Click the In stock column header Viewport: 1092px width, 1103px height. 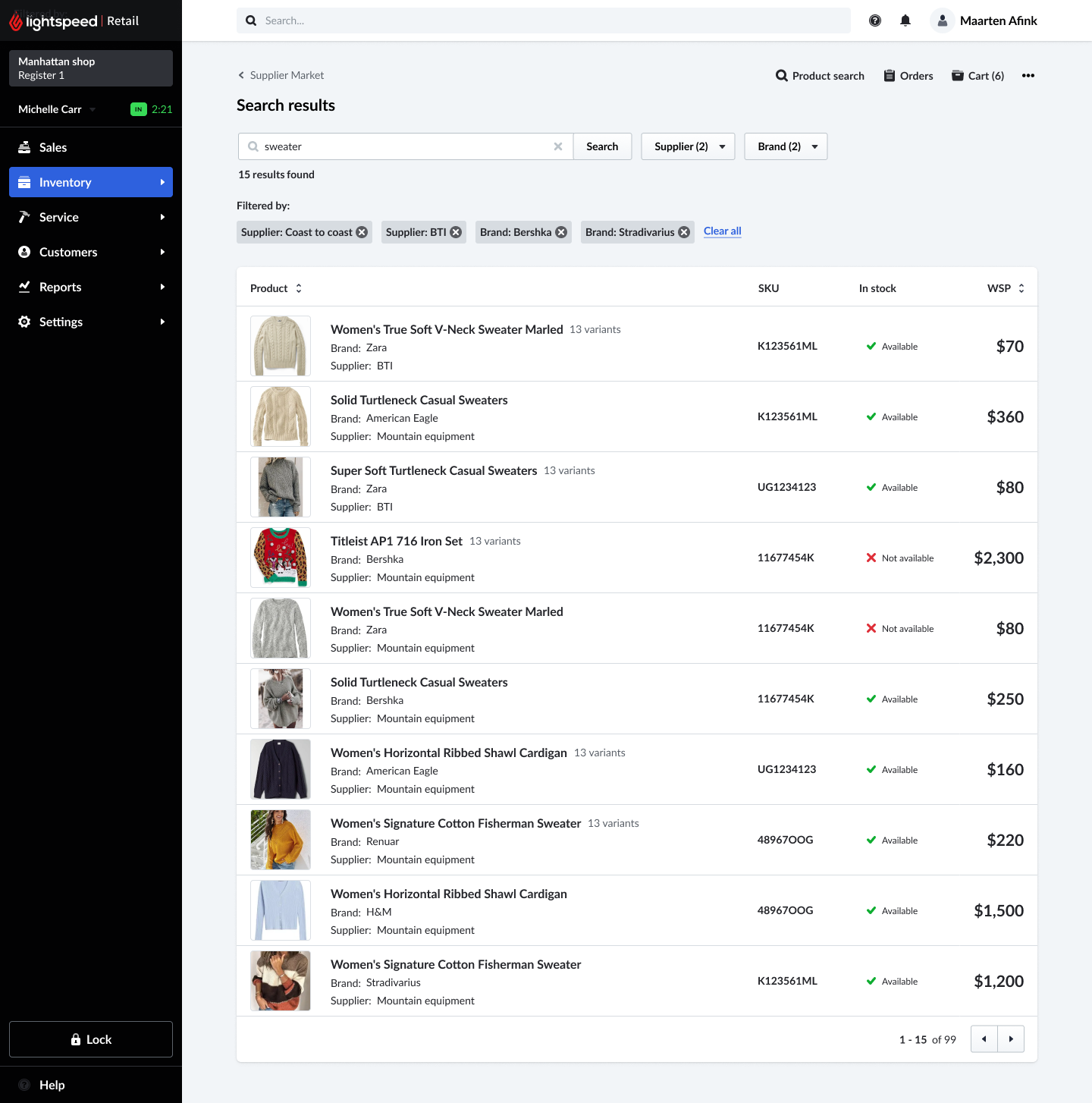[877, 288]
